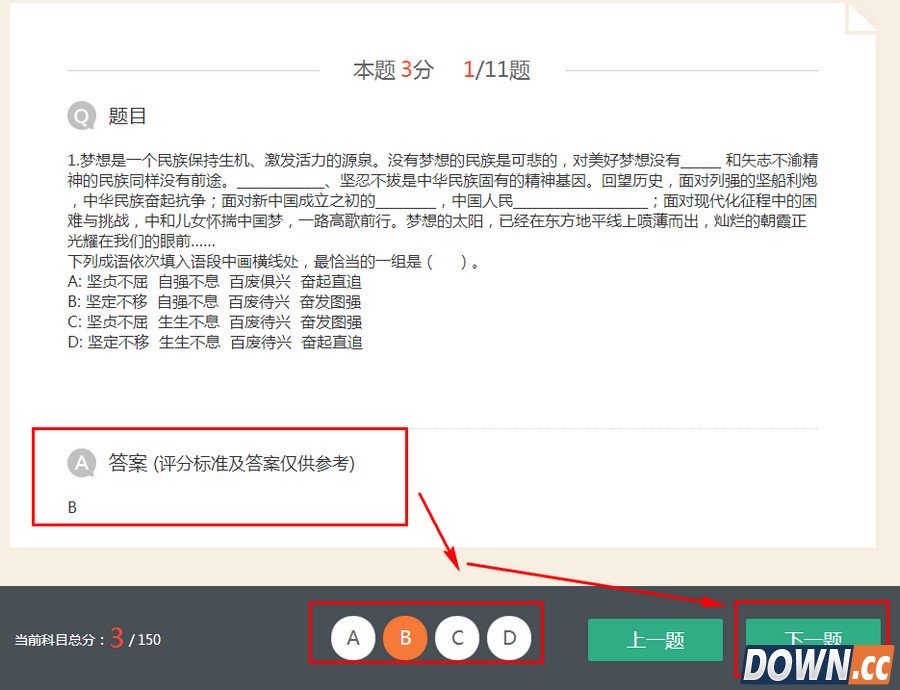900x690 pixels.
Task: Select the highlighted orange option B circle
Action: coord(405,636)
